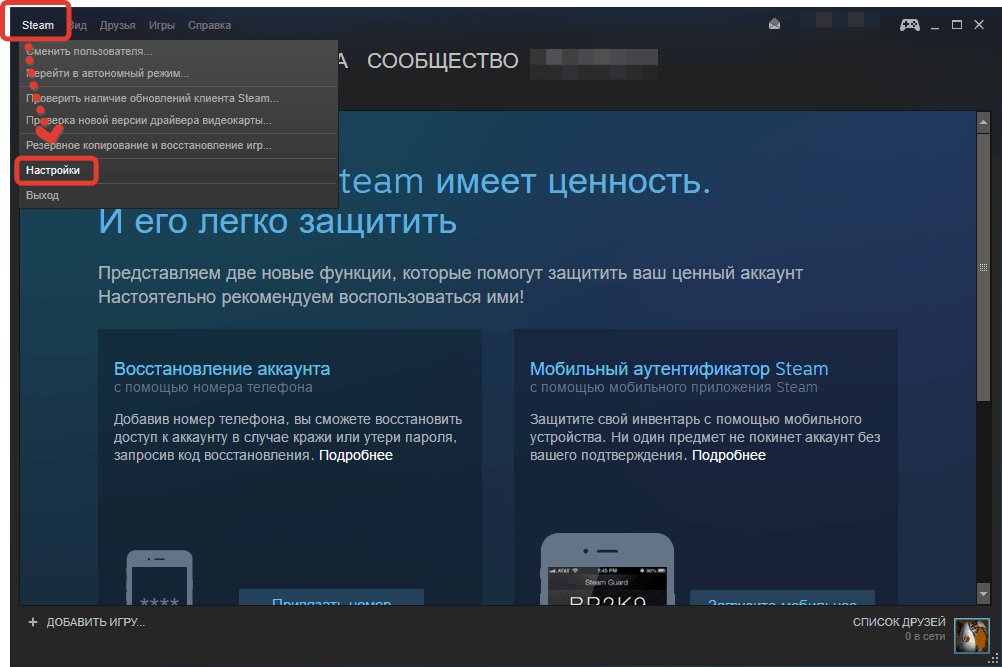
Task: Open the inbox envelope notifications icon
Action: [x=774, y=24]
